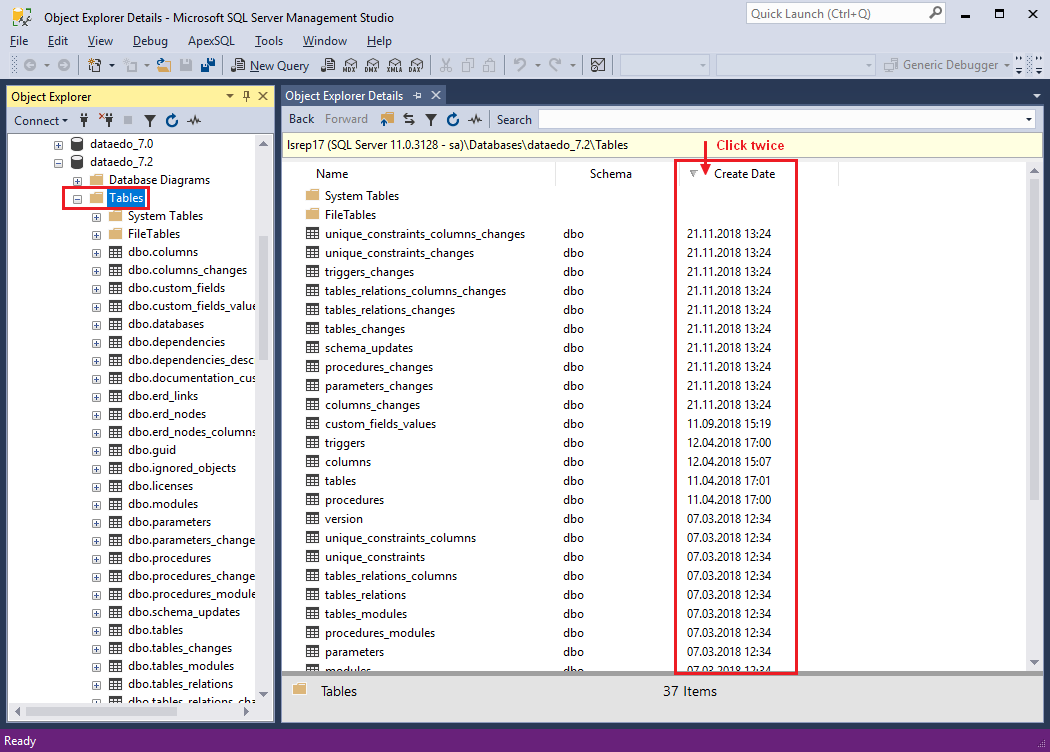Image resolution: width=1050 pixels, height=752 pixels.
Task: Open an Analysis Services DAX query
Action: tap(415, 66)
